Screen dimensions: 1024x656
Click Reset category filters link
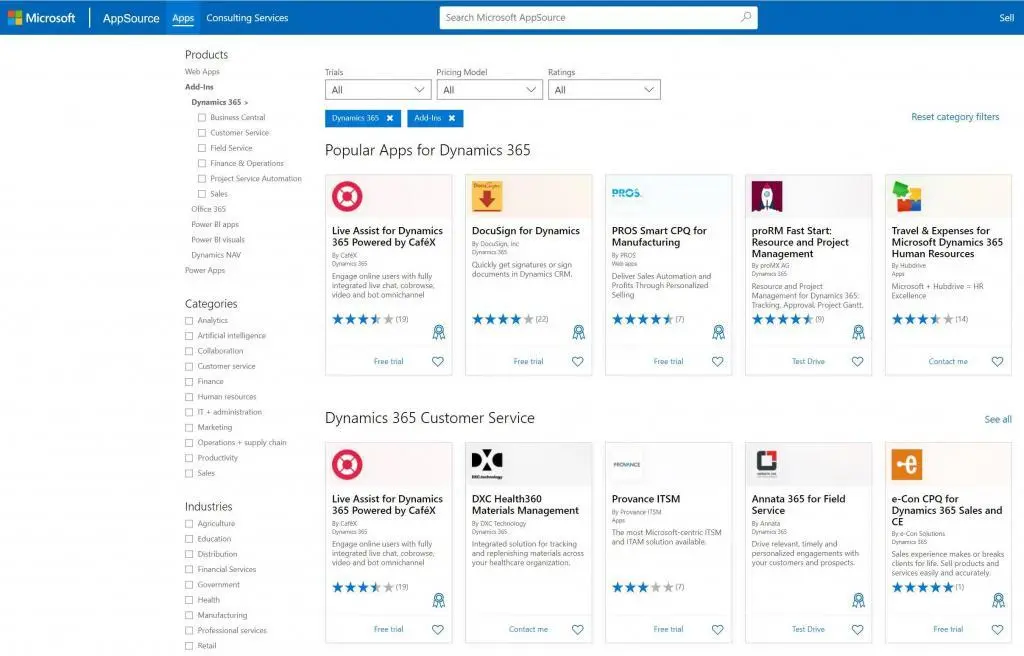pyautogui.click(x=955, y=117)
